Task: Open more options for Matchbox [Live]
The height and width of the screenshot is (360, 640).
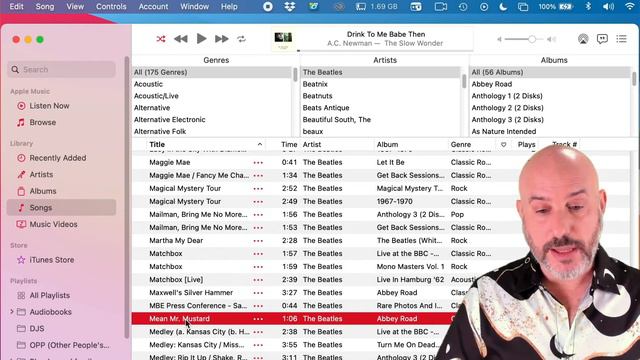Action: [258, 280]
